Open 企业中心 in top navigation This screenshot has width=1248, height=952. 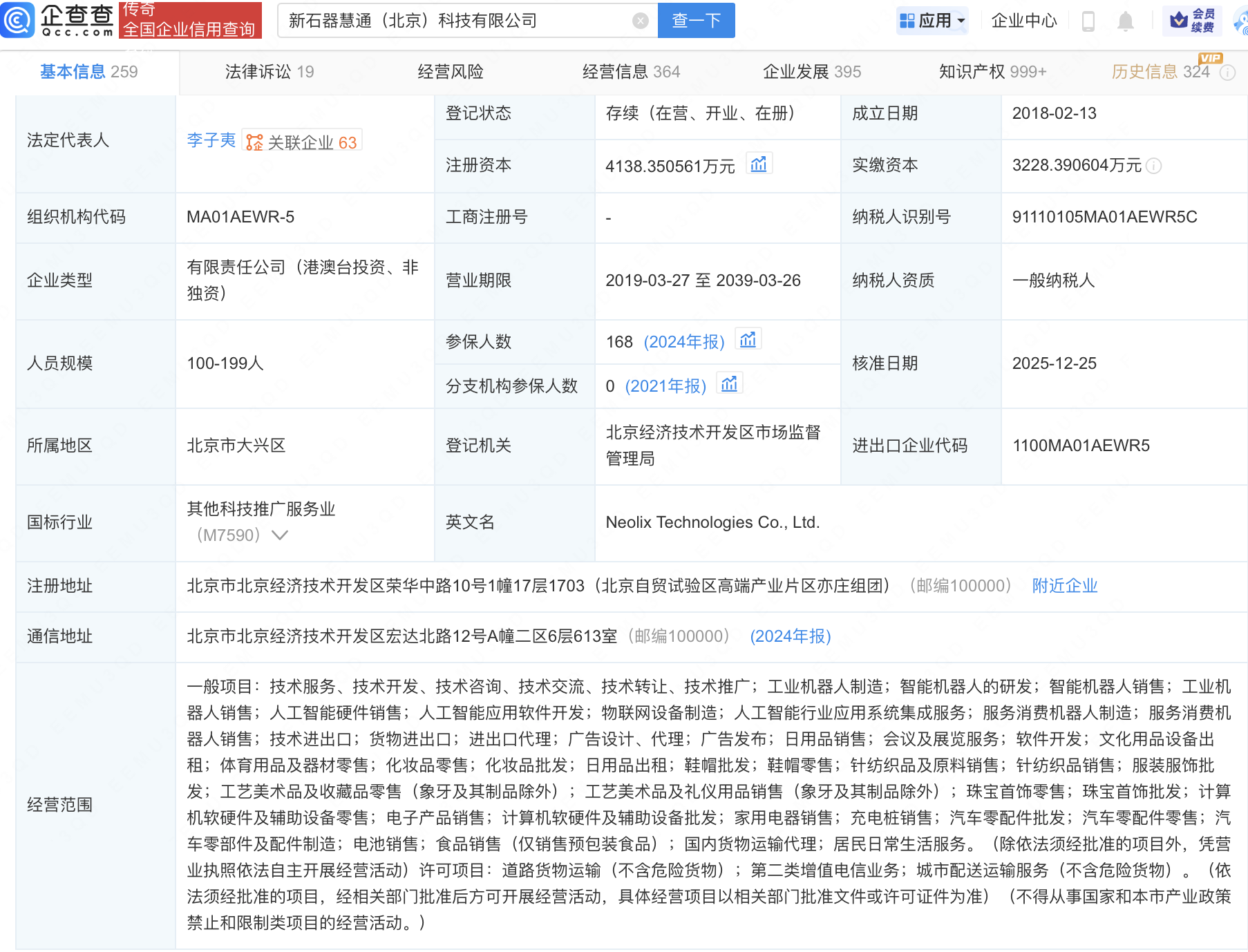[1023, 21]
